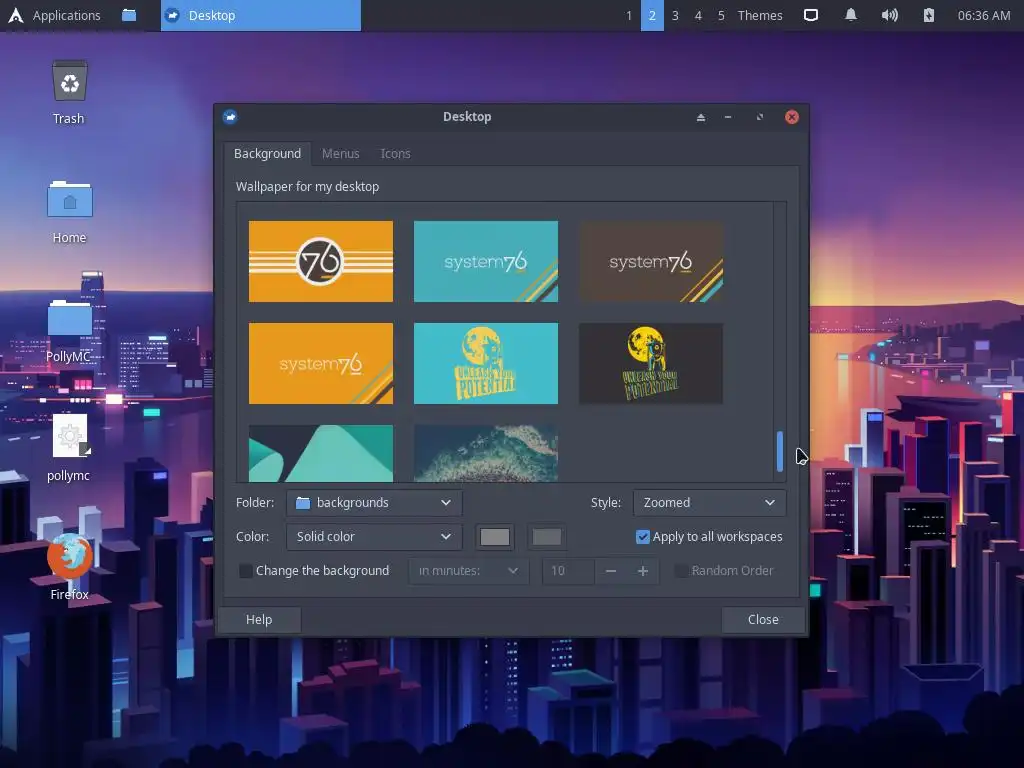
Task: Toggle the Random Order checkbox
Action: point(681,571)
